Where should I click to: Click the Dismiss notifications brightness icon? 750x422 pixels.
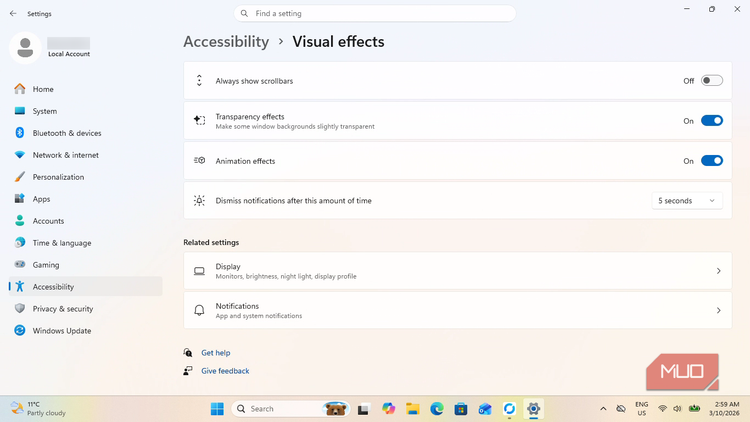coord(199,200)
